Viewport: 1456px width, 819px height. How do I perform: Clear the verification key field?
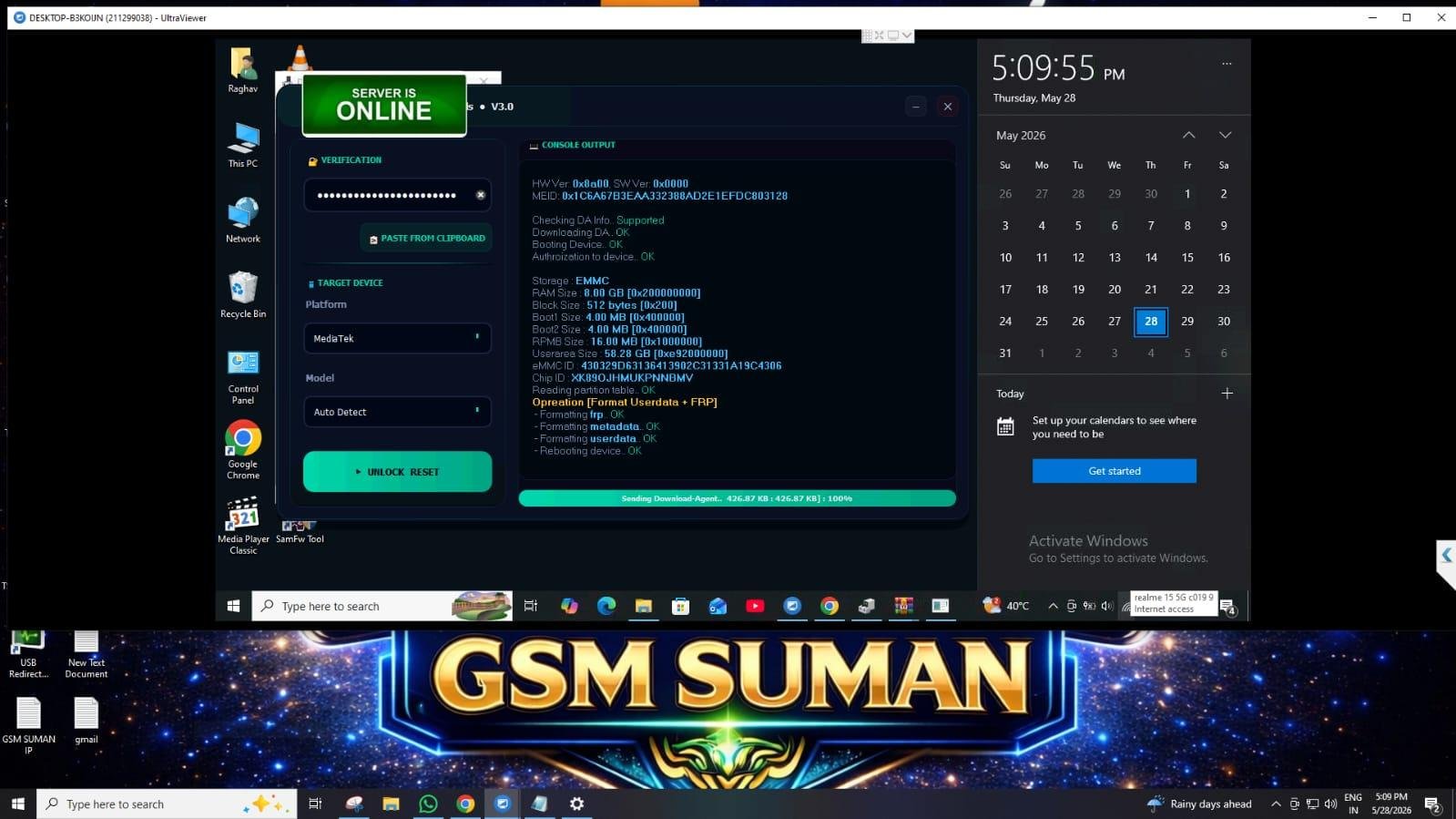coord(481,195)
